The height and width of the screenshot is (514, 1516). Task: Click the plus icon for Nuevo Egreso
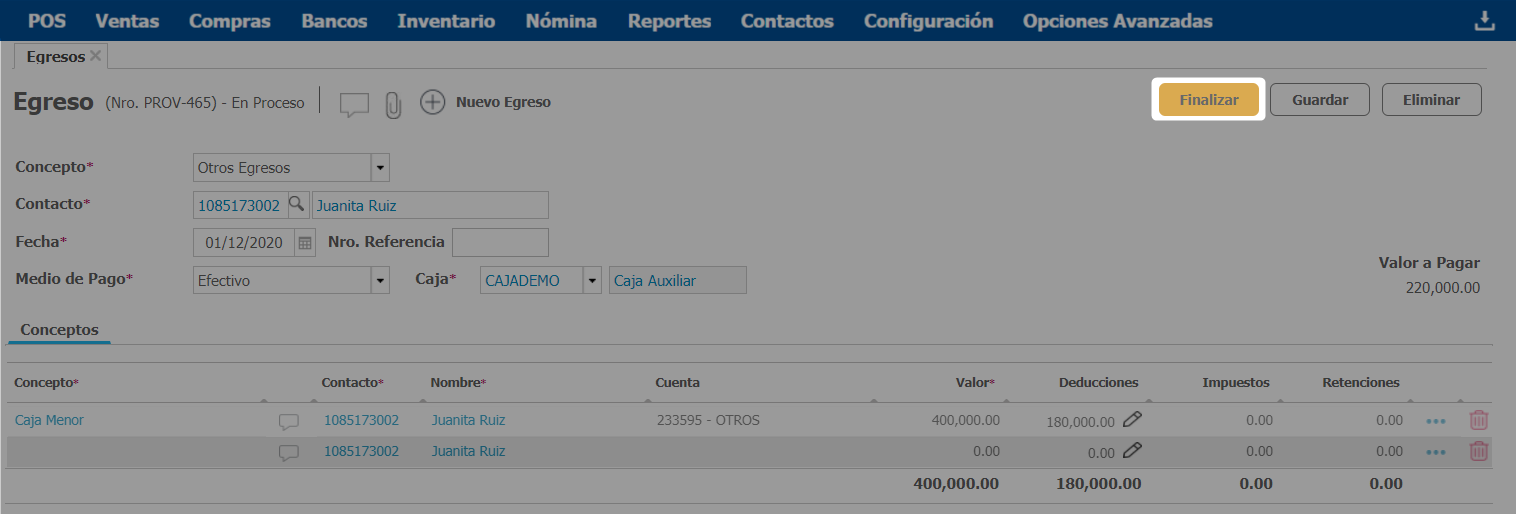(x=432, y=102)
